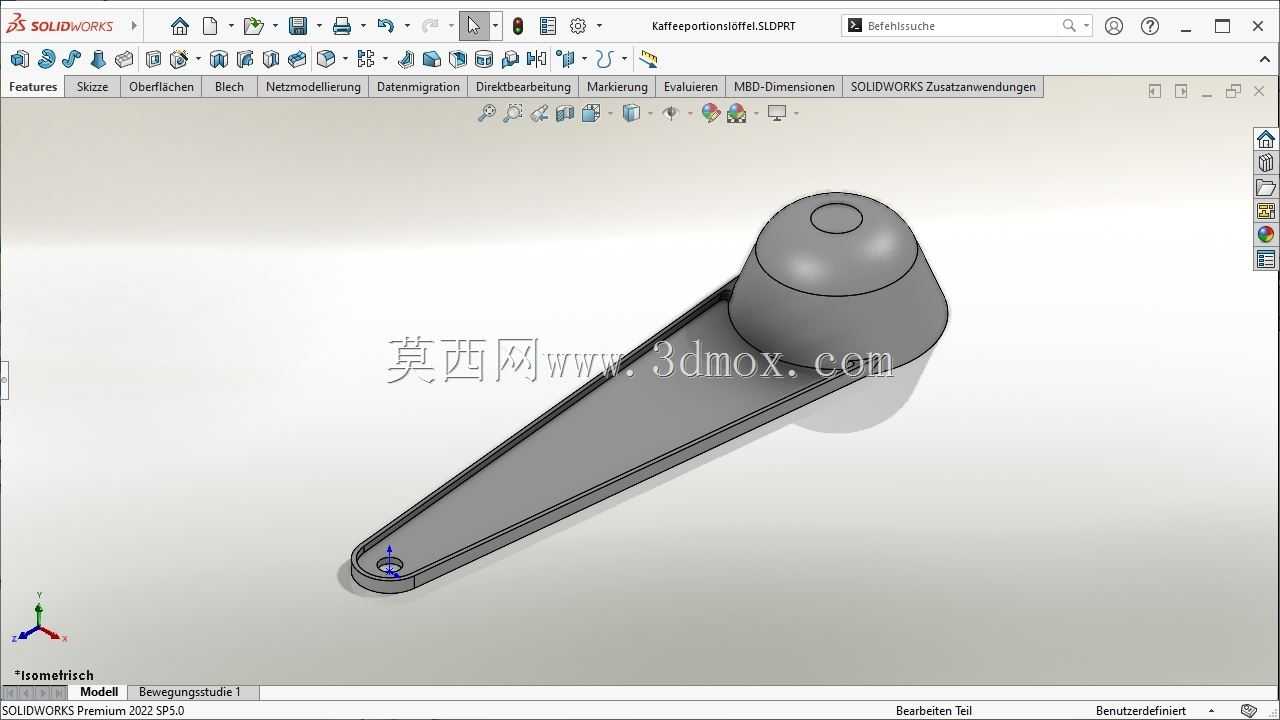Switch to the Netzmodellierung tab
Image resolution: width=1280 pixels, height=720 pixels.
[x=313, y=87]
